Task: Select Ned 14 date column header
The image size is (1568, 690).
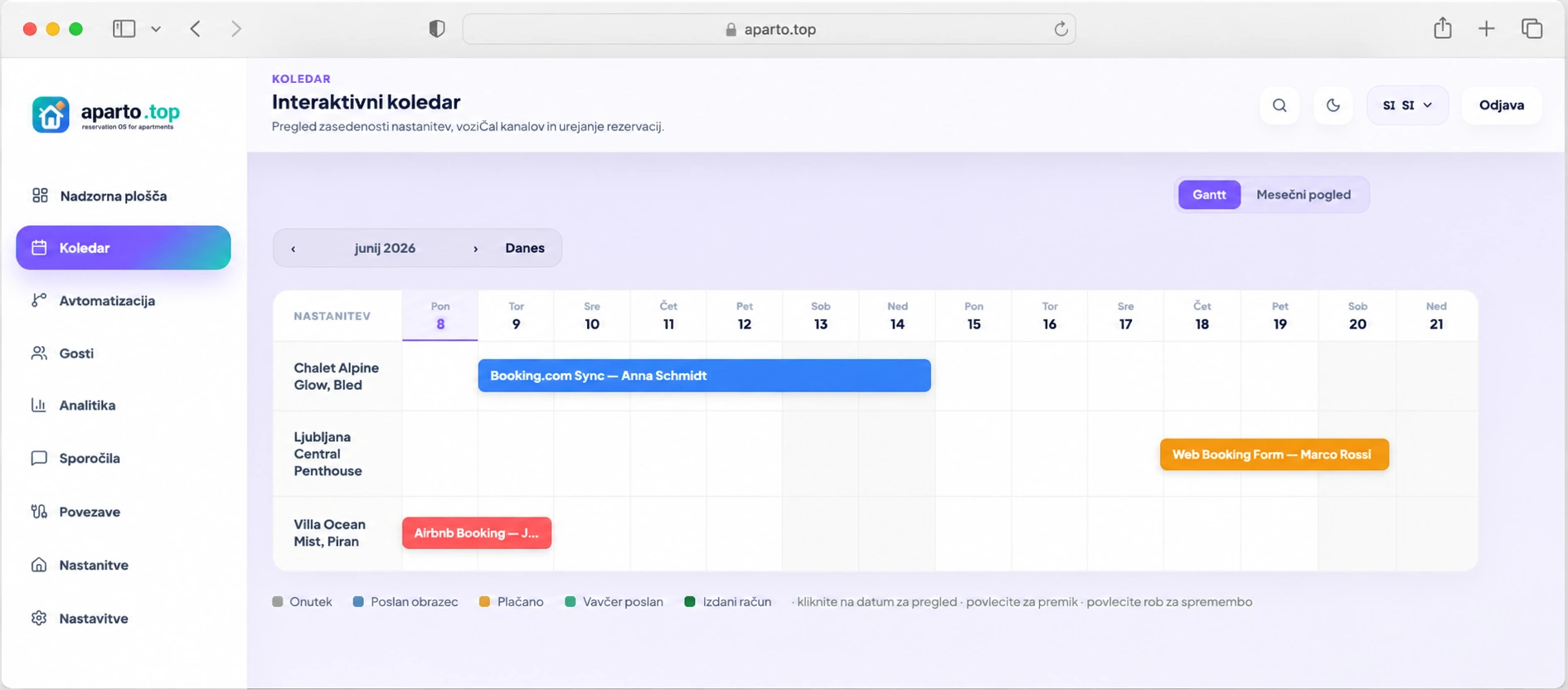Action: pyautogui.click(x=897, y=316)
